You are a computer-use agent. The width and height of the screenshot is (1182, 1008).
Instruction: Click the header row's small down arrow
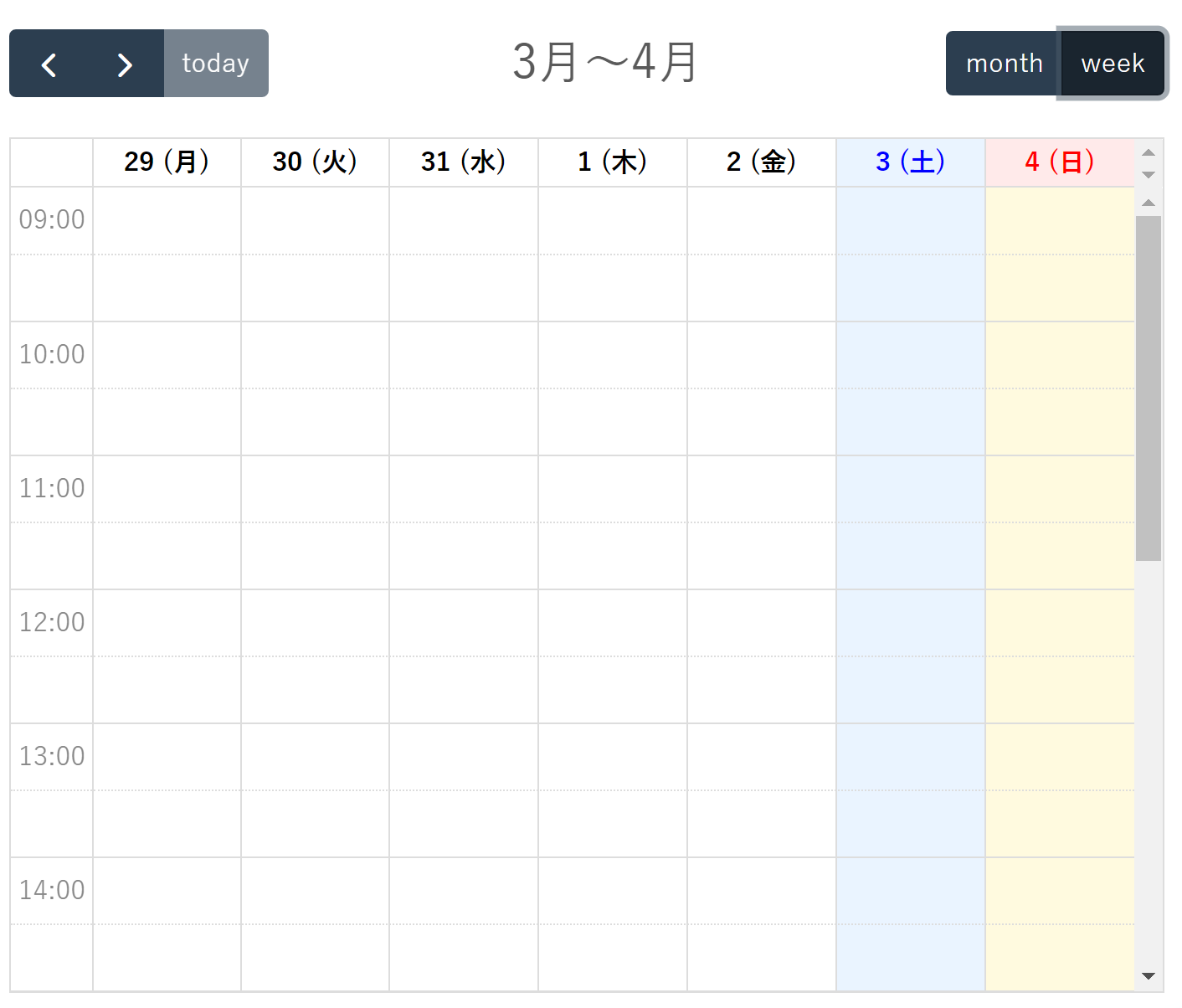click(1149, 174)
